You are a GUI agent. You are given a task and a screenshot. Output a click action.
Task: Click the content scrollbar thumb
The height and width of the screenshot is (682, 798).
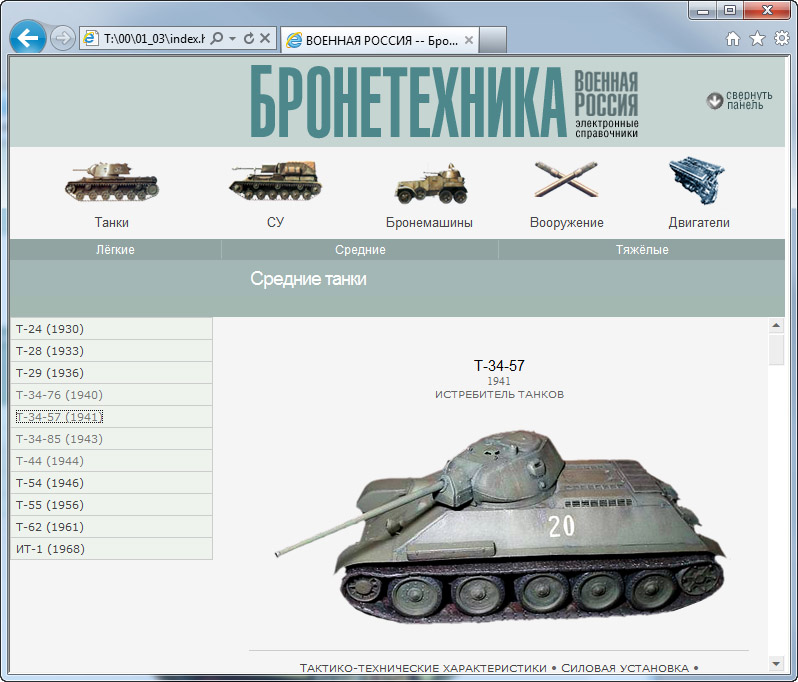776,350
